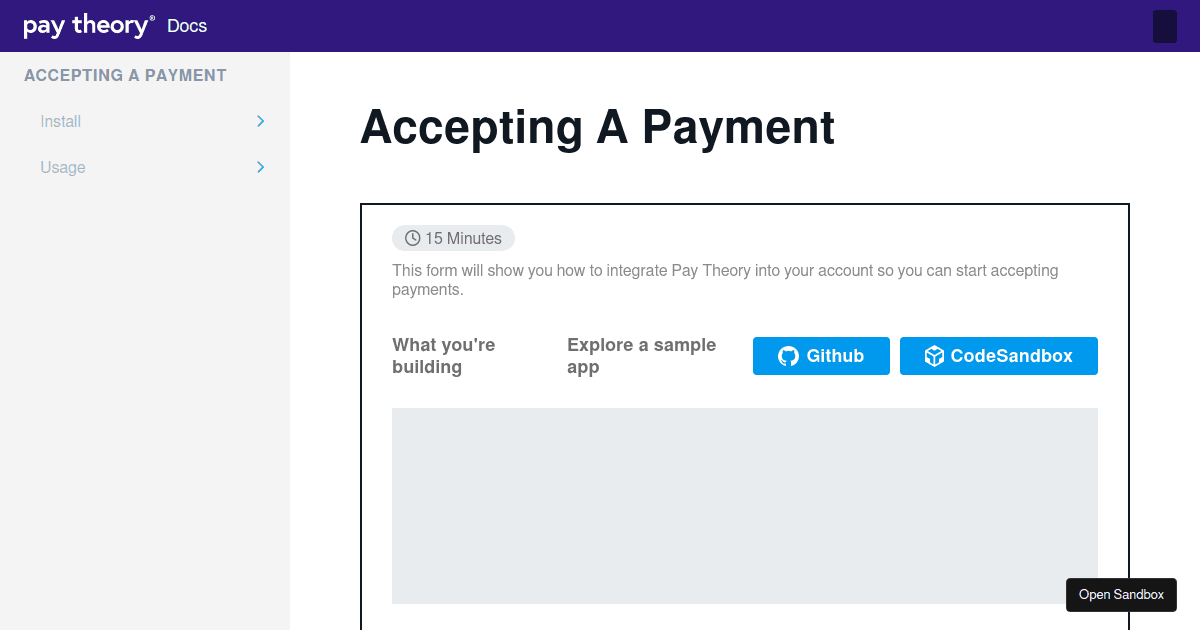Click the 'What you're building' label
This screenshot has width=1200, height=630.
[x=443, y=355]
